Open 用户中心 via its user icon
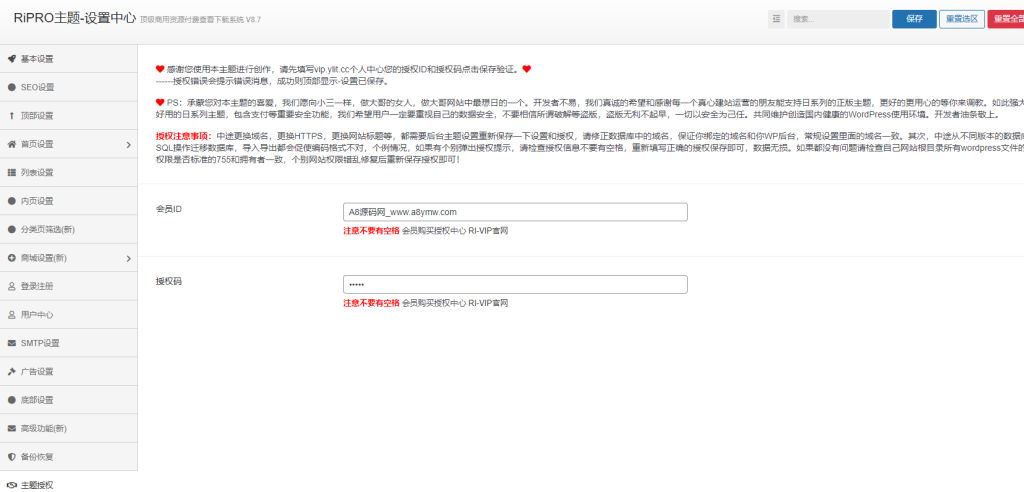This screenshot has height=492, width=1024. 12,315
